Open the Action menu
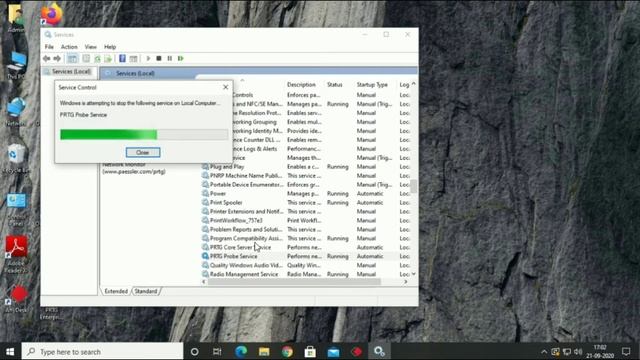 click(x=69, y=47)
